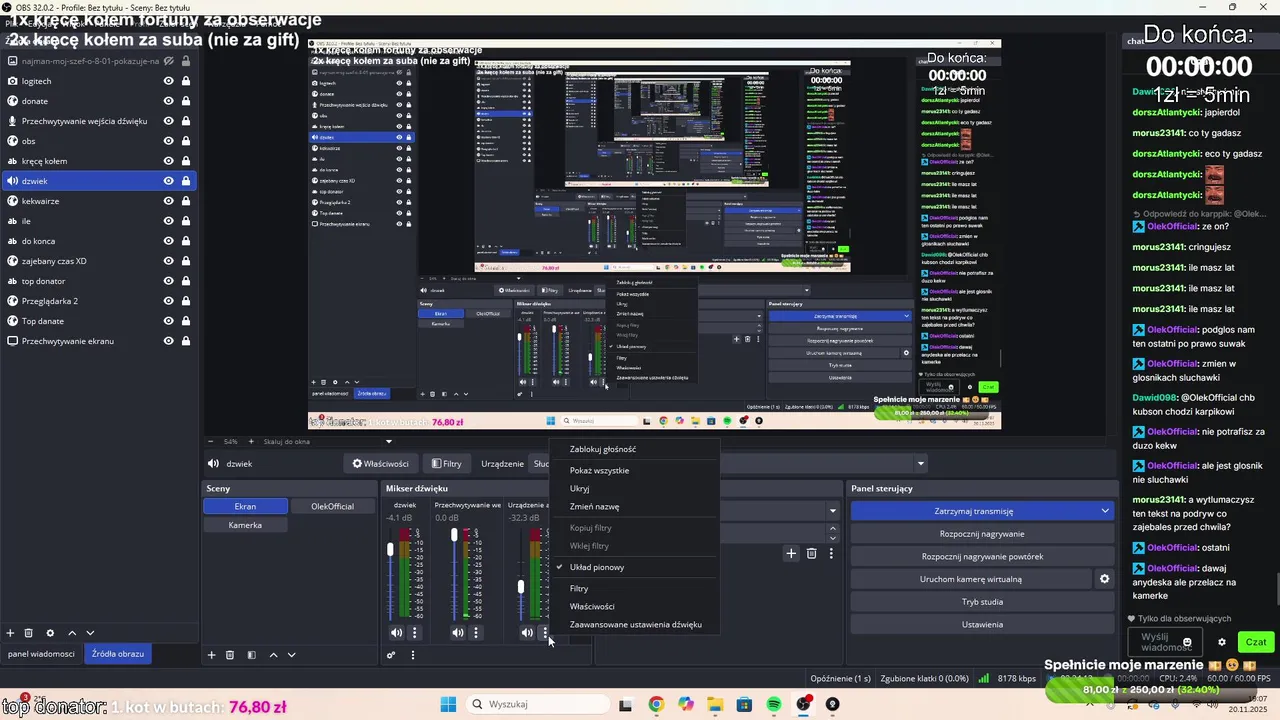Click the Wyślij wiadomość chat input field
The height and width of the screenshot is (720, 1280).
coord(1166,642)
